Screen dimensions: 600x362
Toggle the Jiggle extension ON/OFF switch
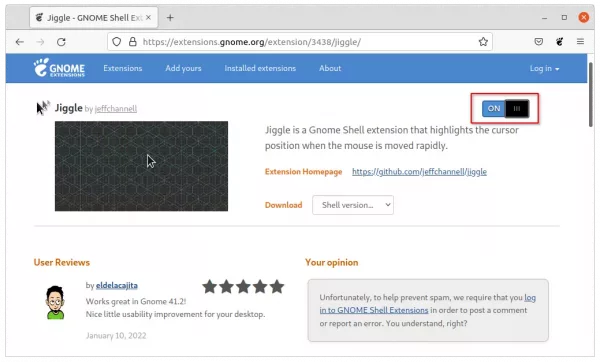tap(505, 109)
